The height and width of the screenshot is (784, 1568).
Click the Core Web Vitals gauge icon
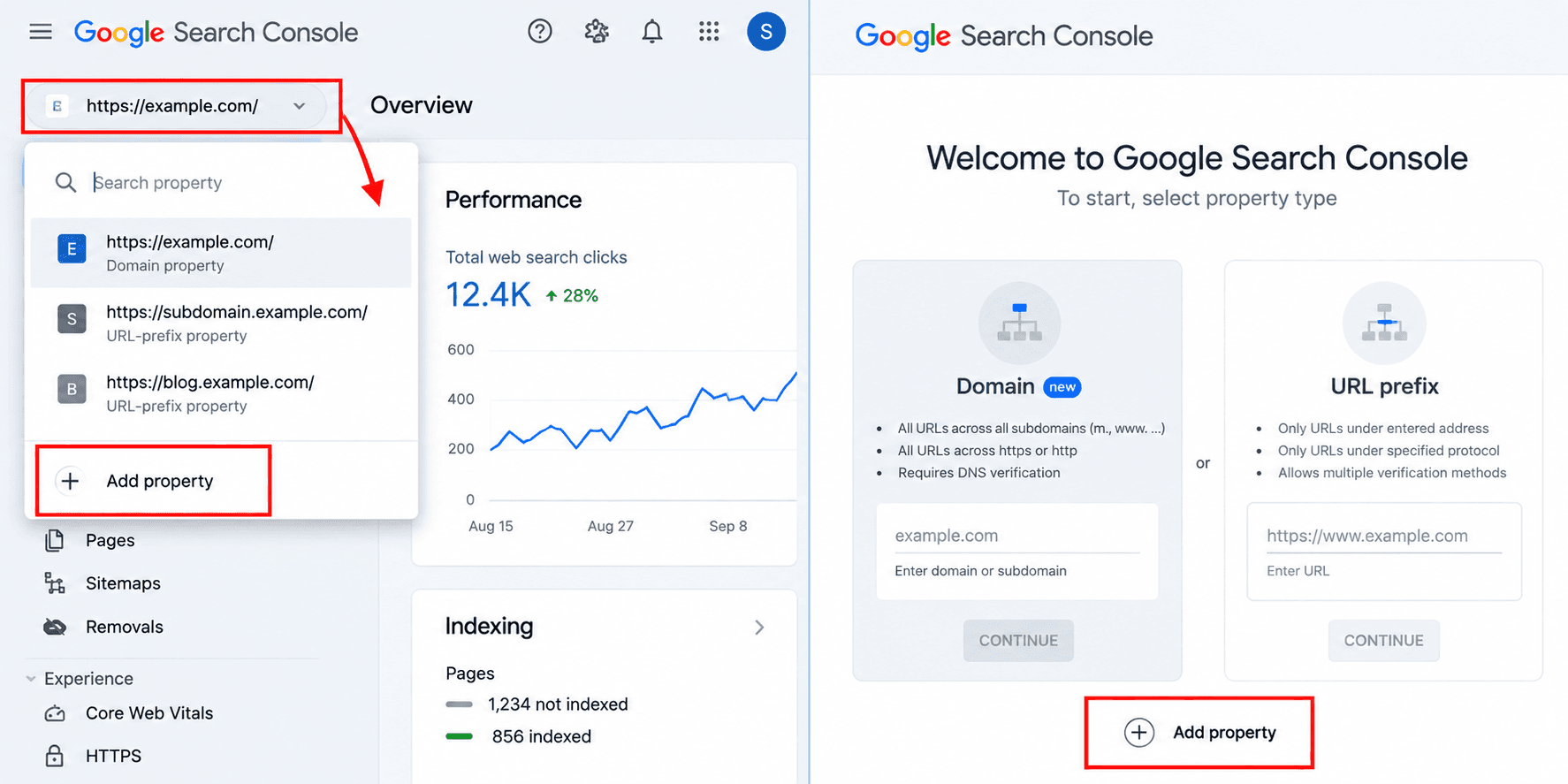55,713
